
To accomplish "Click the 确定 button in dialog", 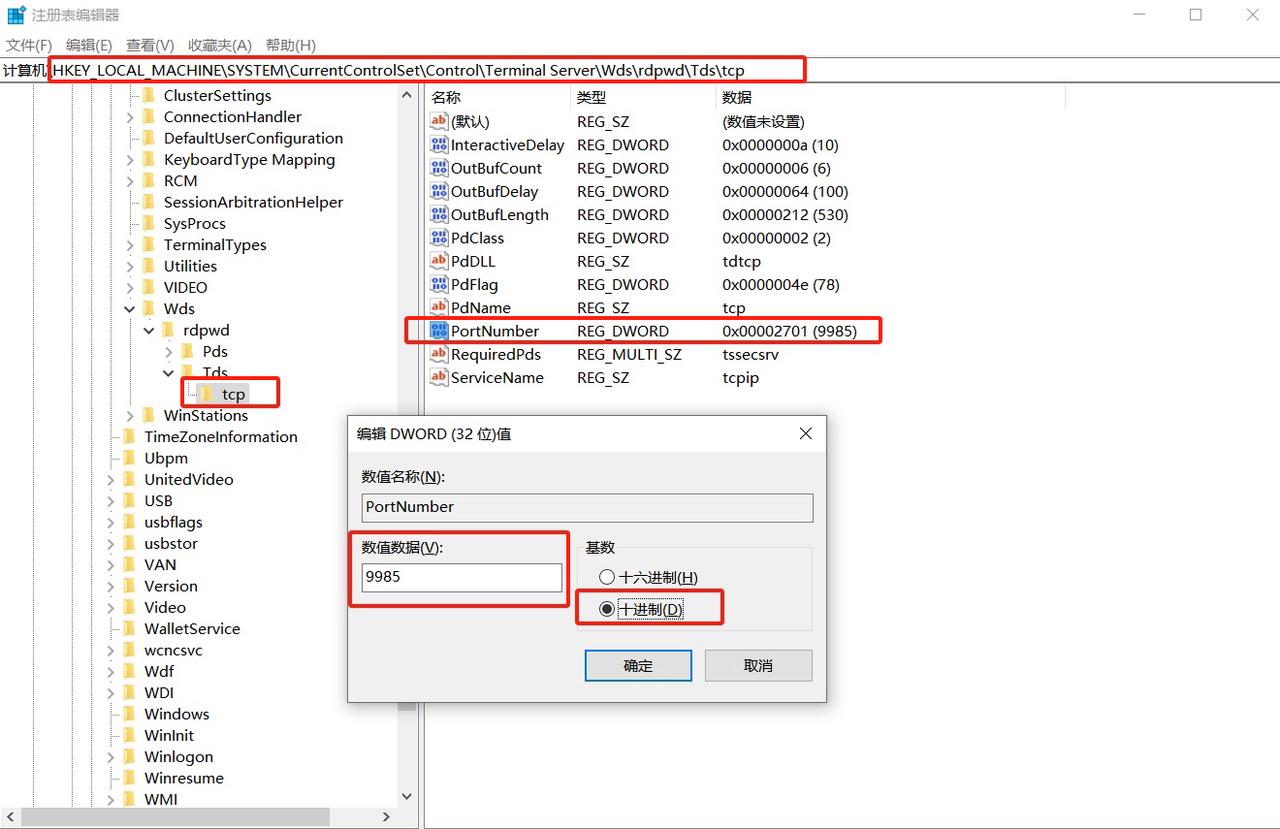I will click(x=638, y=666).
